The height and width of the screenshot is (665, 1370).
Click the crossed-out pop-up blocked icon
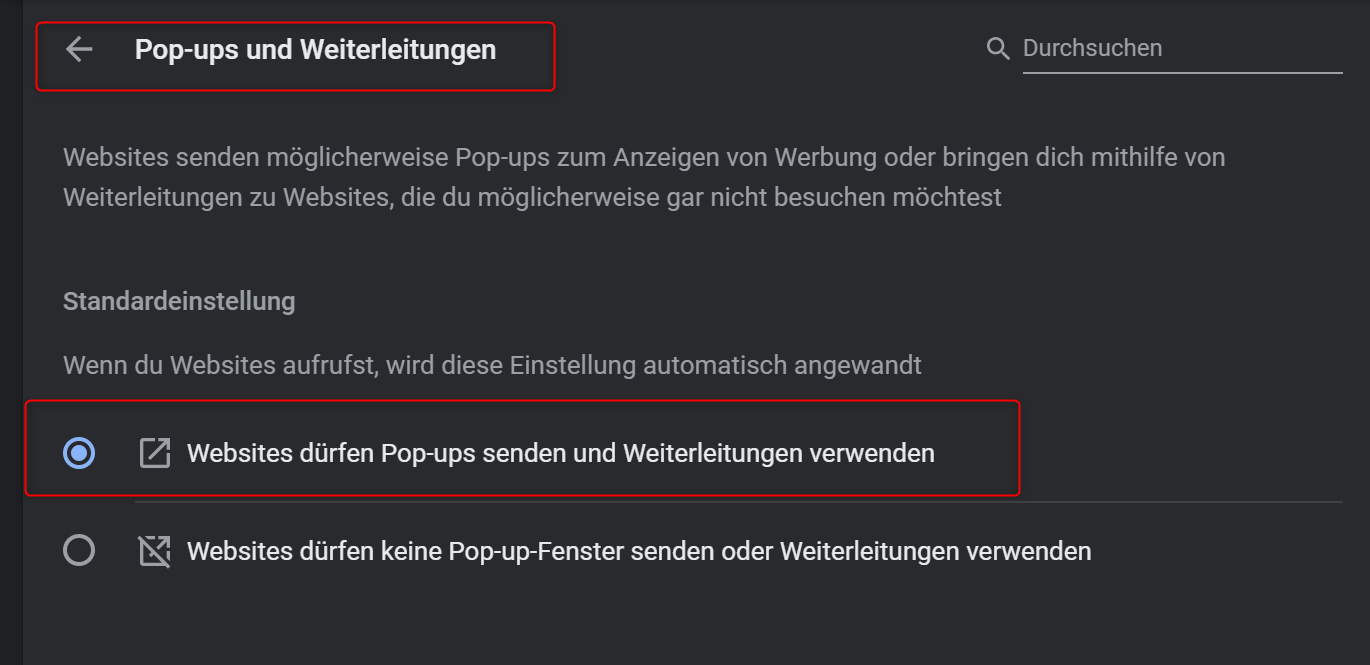click(x=155, y=551)
